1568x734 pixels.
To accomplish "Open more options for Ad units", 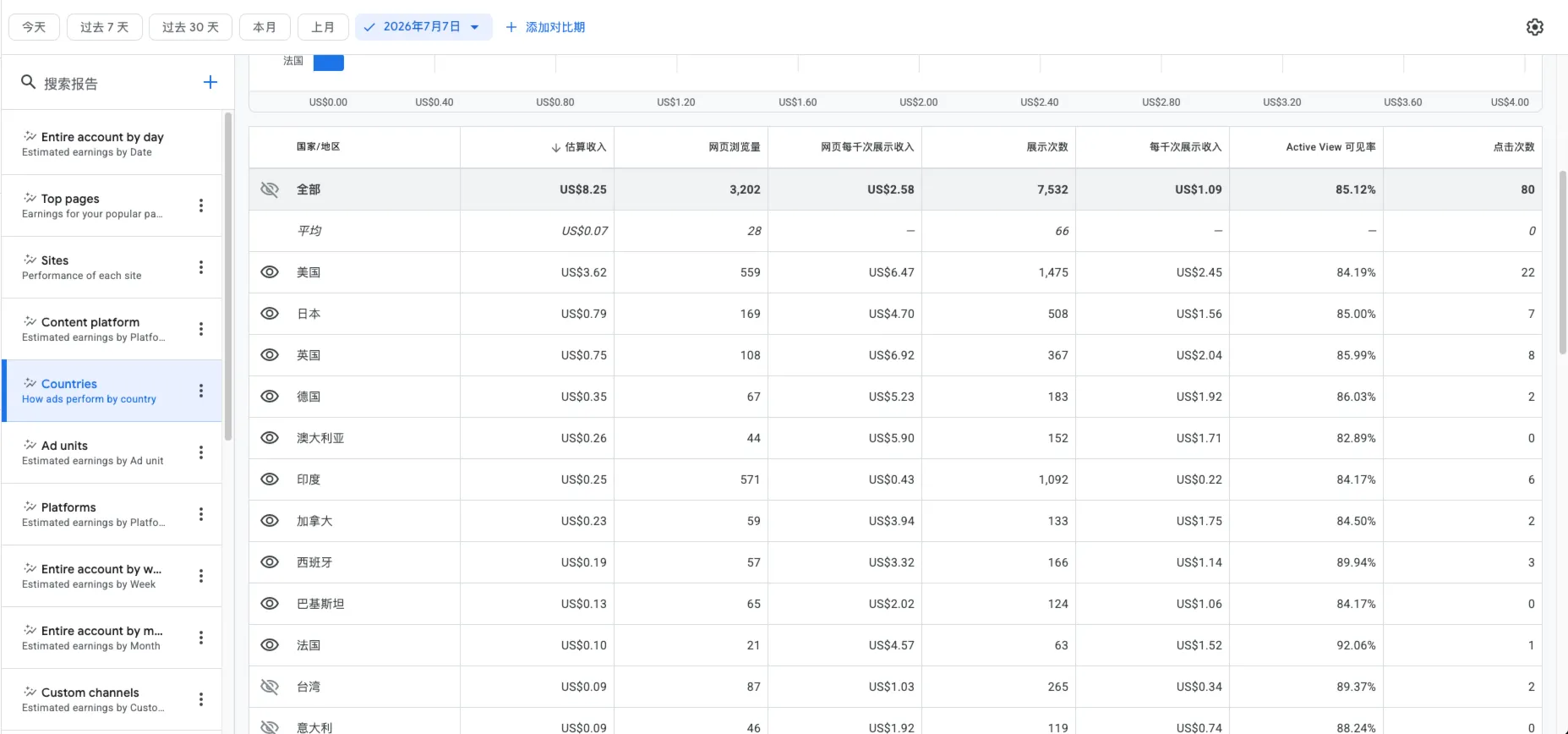I will click(201, 452).
